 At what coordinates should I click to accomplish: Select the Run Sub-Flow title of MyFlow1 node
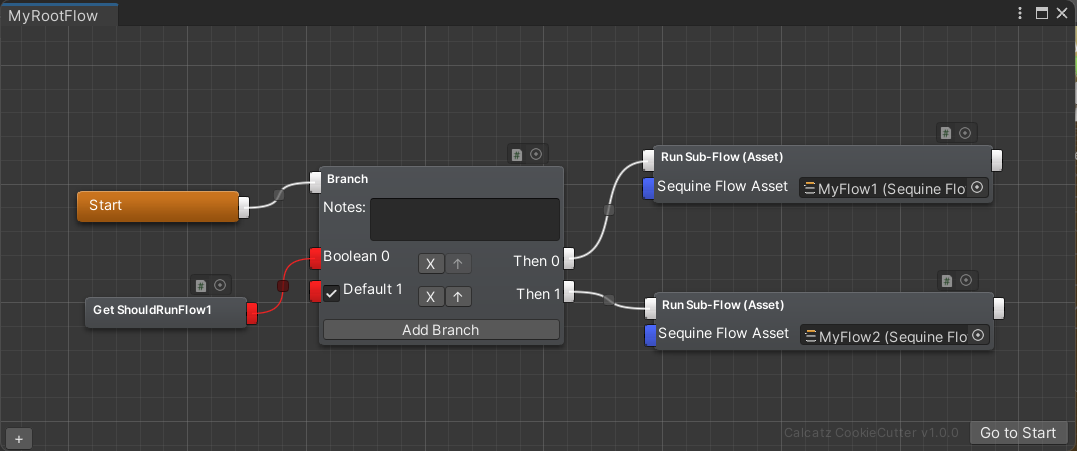point(722,157)
